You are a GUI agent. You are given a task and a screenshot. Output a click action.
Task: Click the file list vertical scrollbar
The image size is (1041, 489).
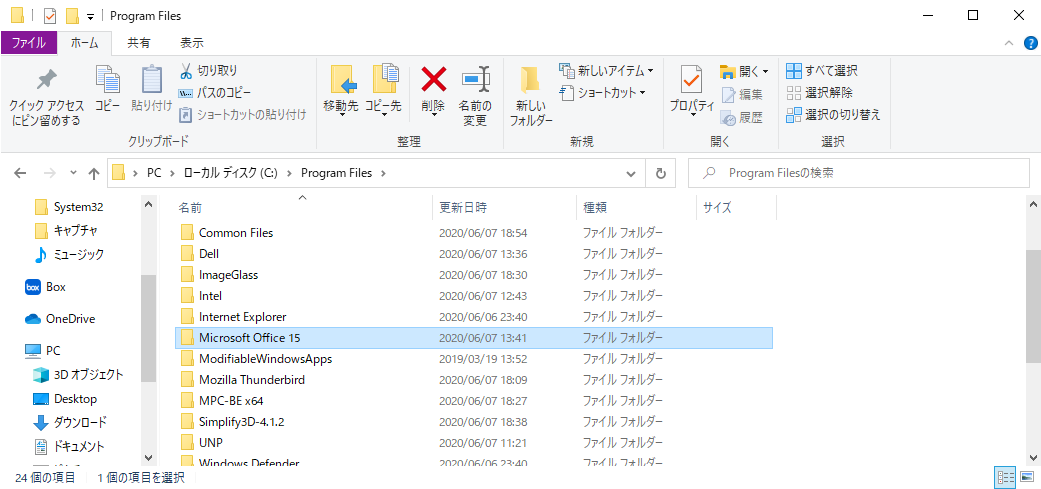click(1033, 307)
